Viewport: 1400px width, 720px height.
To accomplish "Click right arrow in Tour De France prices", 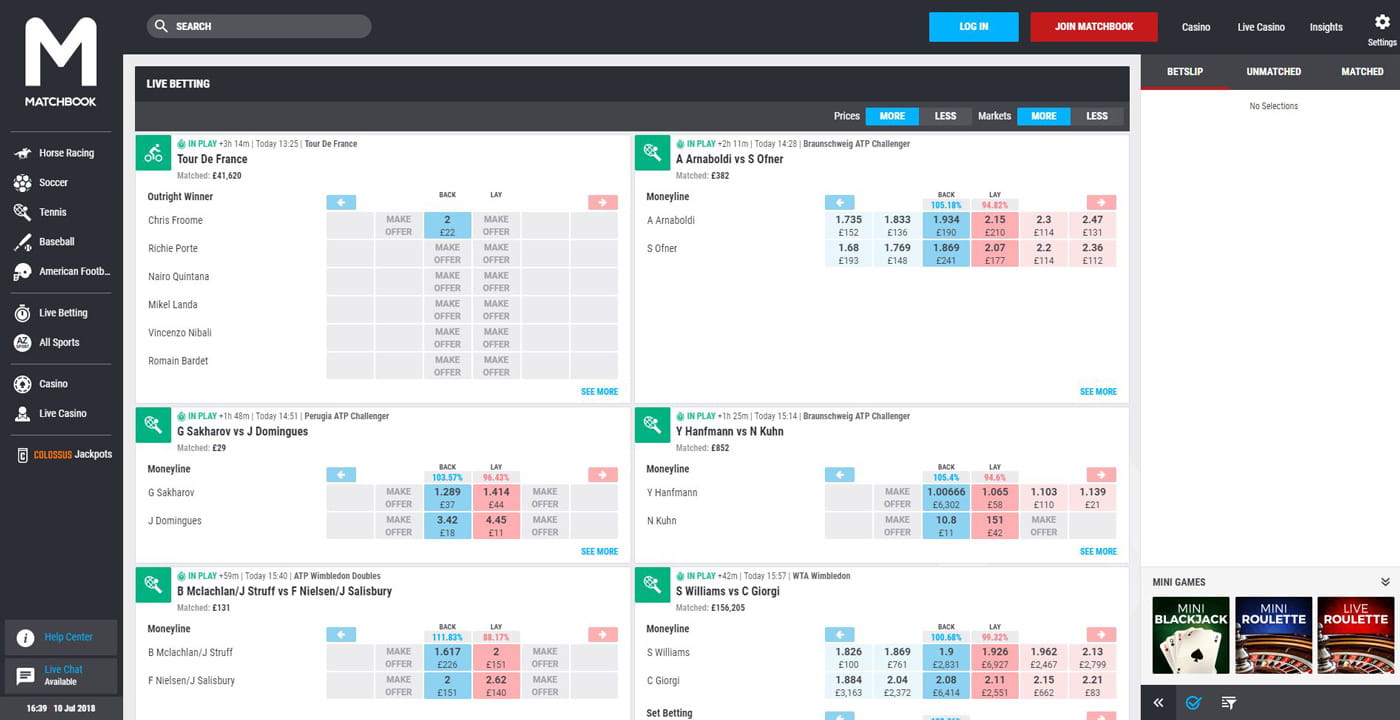I will 603,202.
